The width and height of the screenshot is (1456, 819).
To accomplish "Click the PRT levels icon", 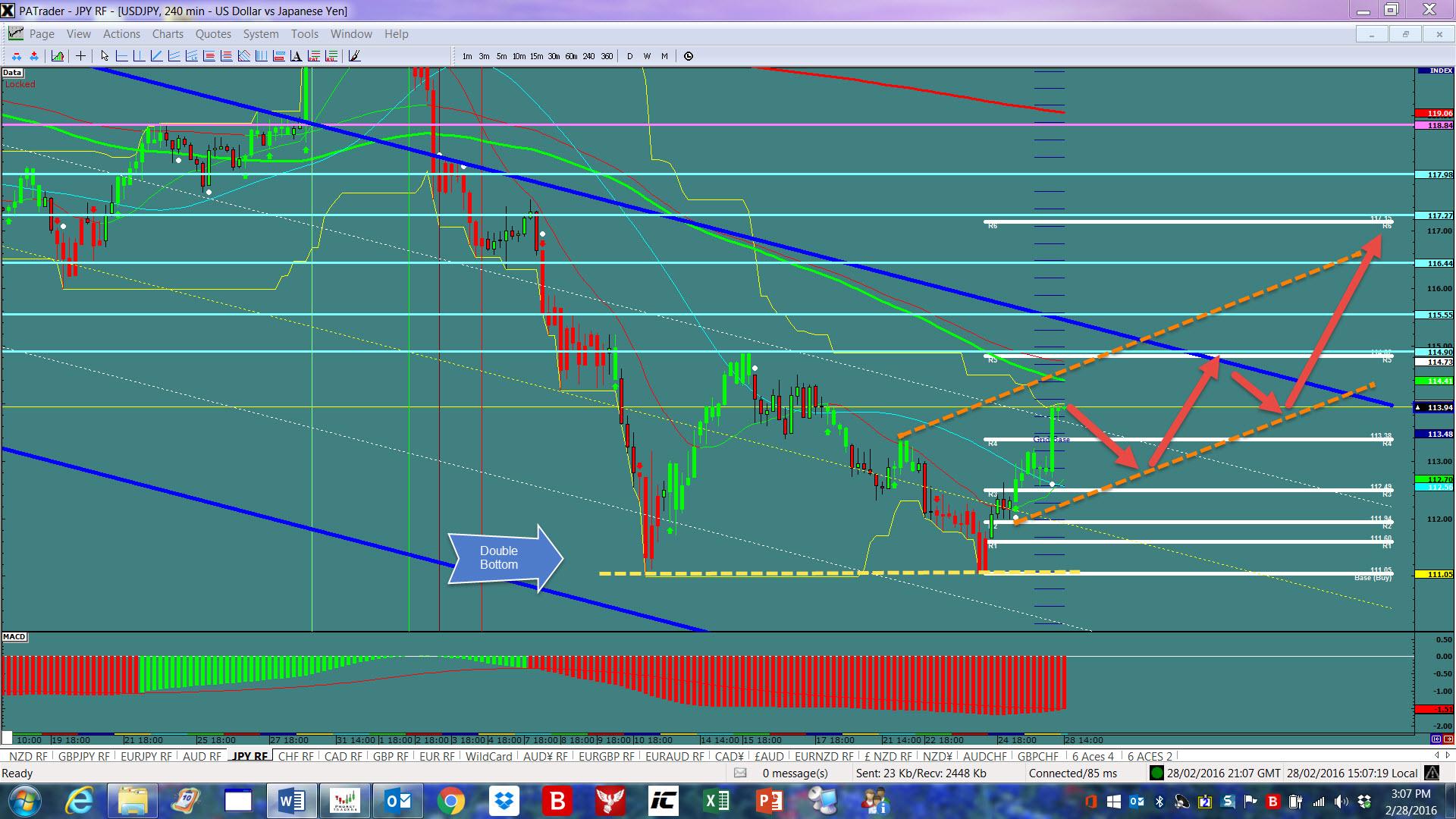I will click(x=314, y=56).
